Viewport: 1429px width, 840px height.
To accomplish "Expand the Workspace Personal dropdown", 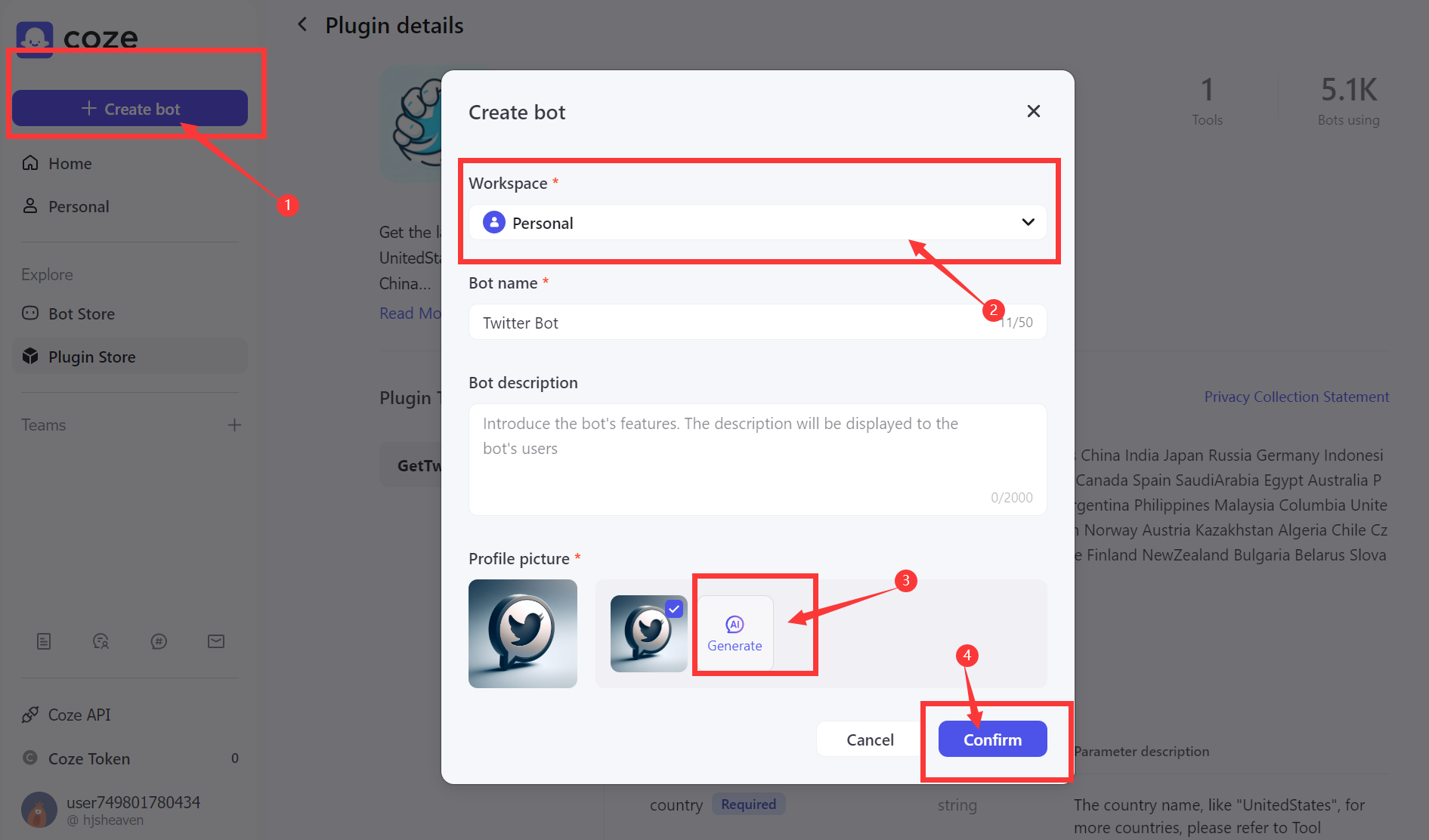I will pyautogui.click(x=758, y=222).
